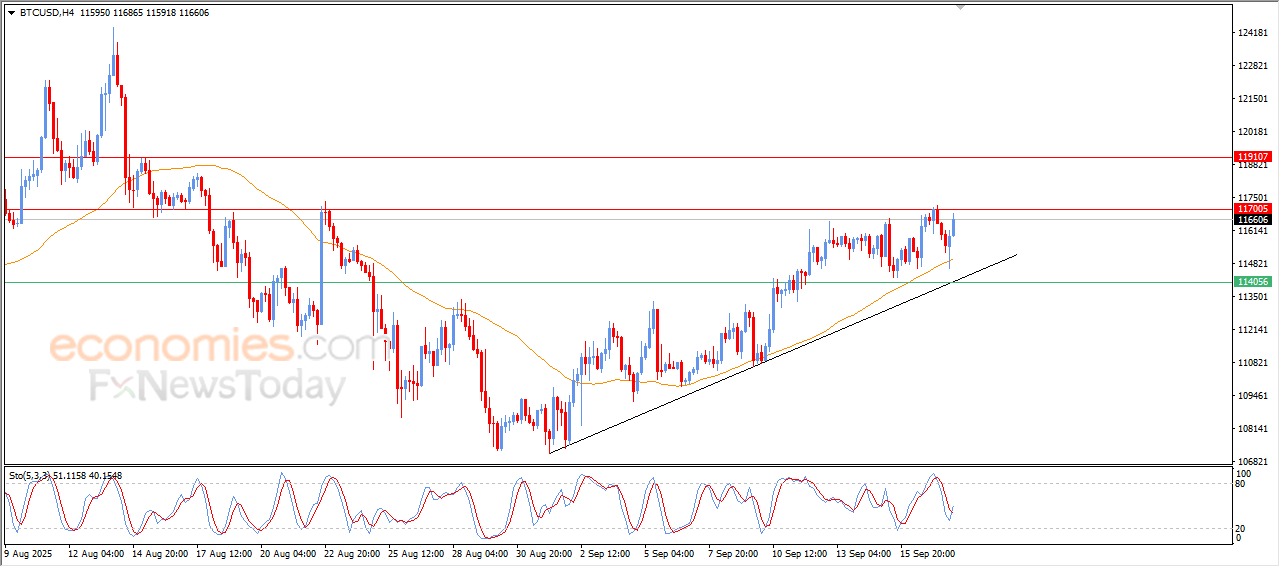Viewport: 1280px width, 567px height.
Task: Click the 109461 price axis label
Action: click(1253, 396)
